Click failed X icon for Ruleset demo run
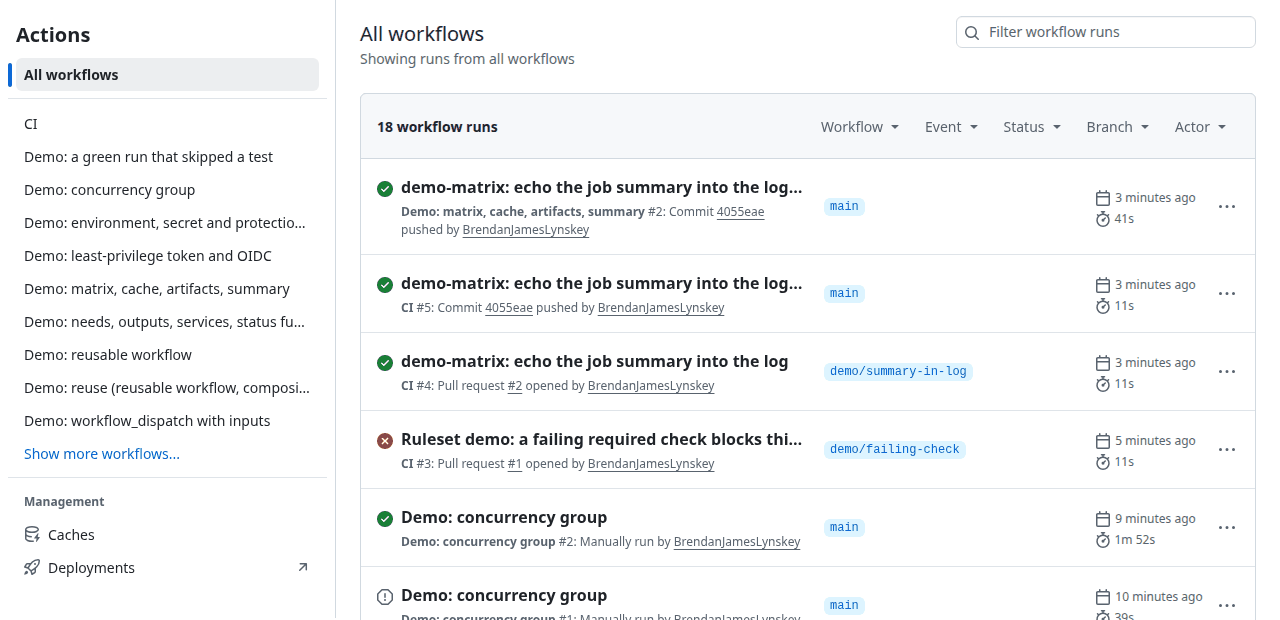Screen dimensions: 1280x620 point(385,440)
